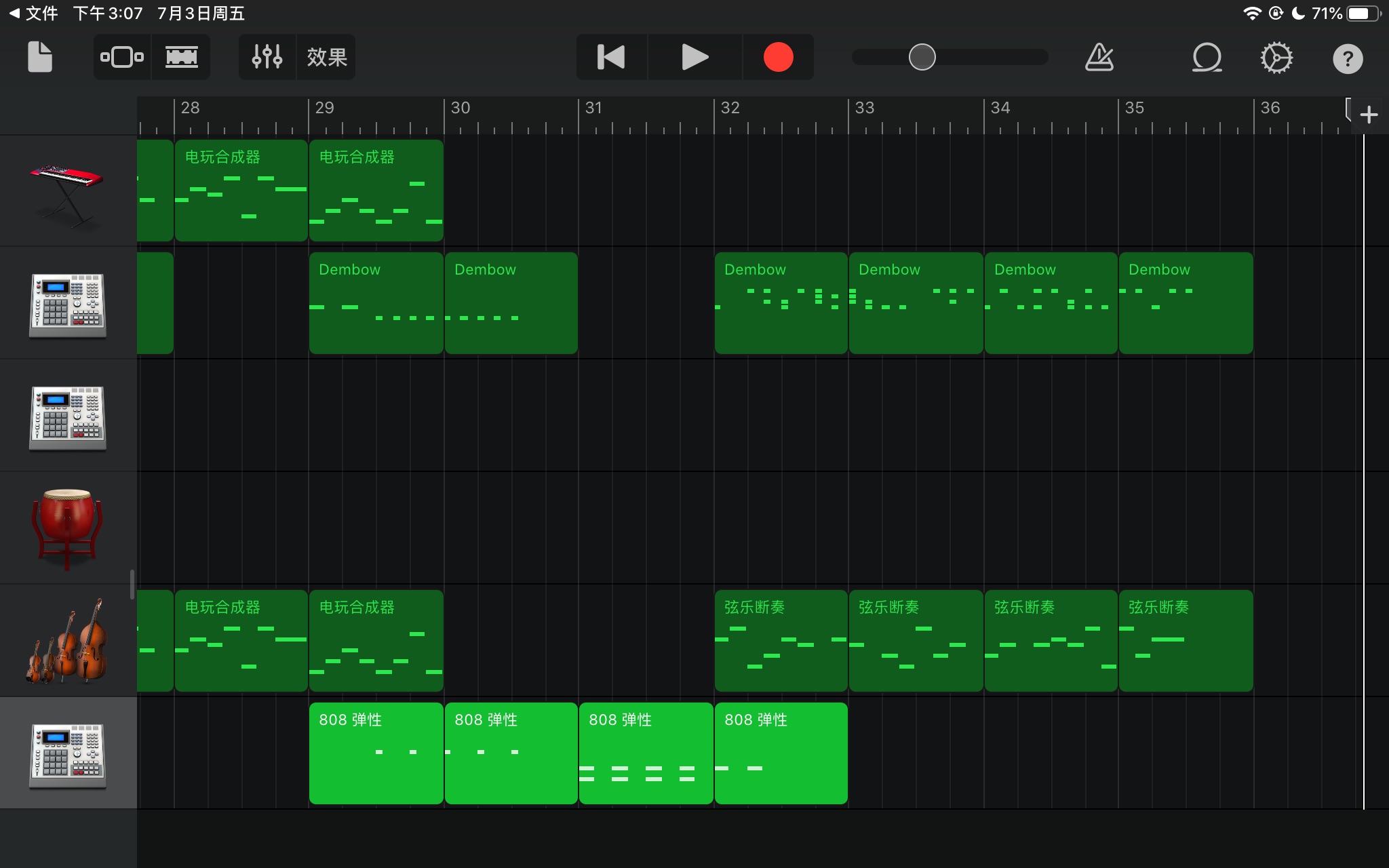Switch to the instrument browser view

pyautogui.click(x=122, y=57)
